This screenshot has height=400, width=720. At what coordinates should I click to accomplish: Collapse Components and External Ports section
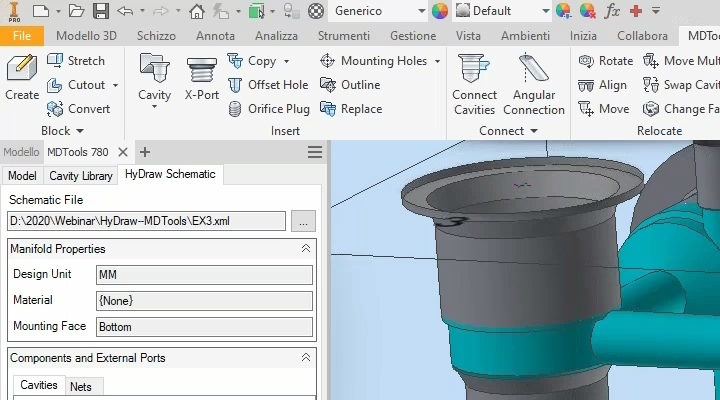tap(305, 357)
